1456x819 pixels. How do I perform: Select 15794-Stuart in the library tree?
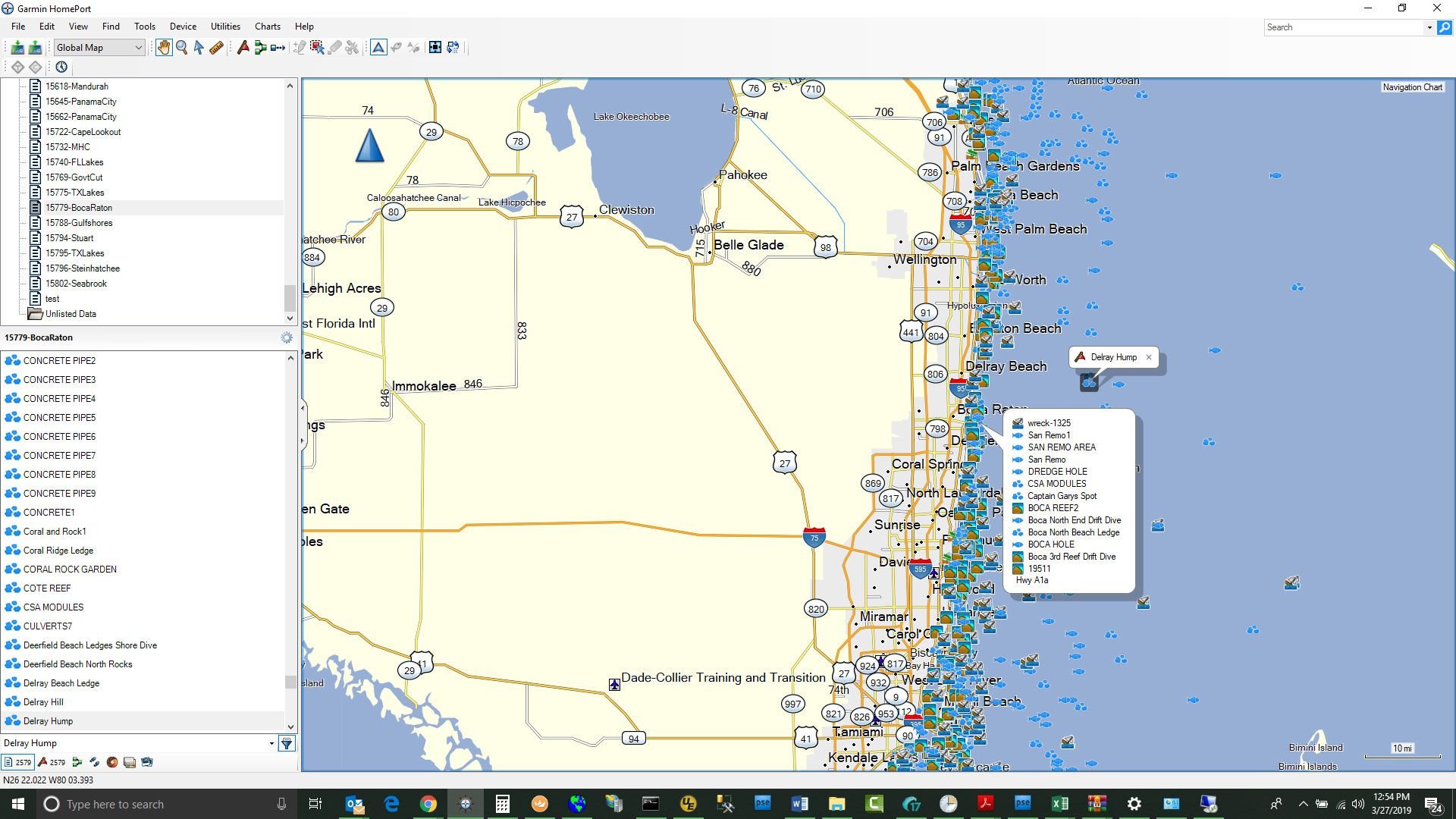[69, 238]
